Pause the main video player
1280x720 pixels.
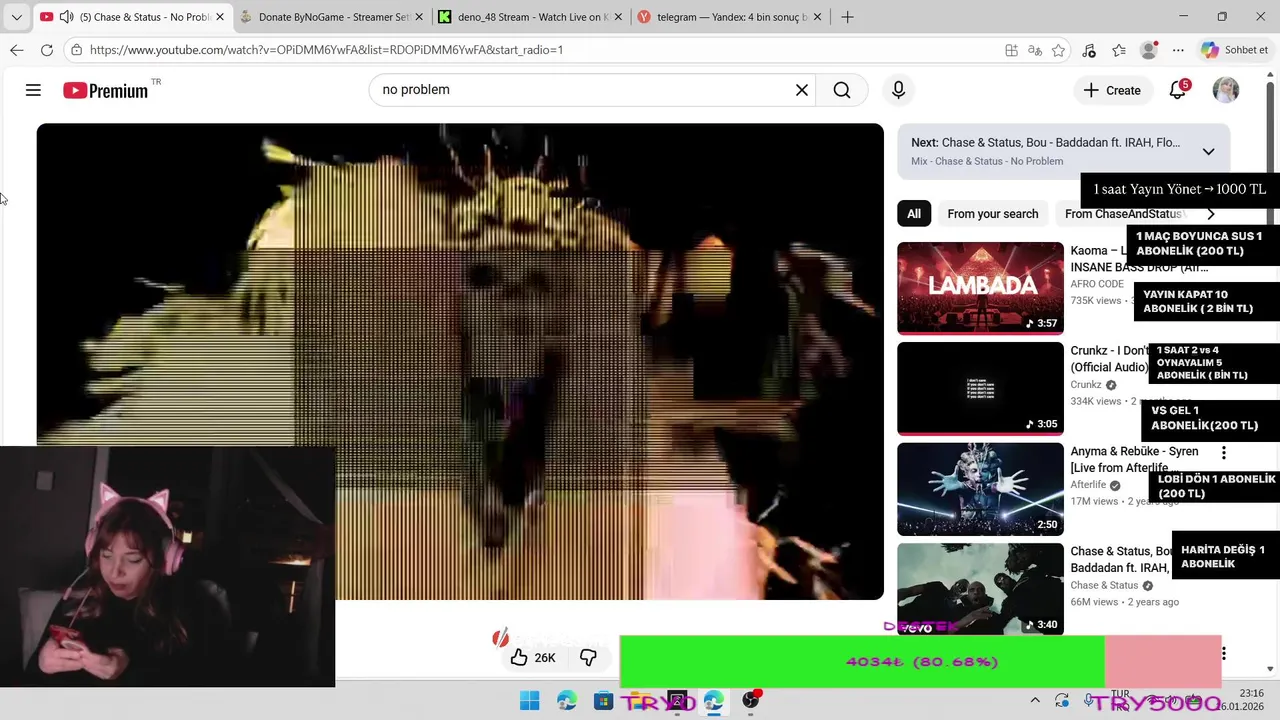click(x=460, y=361)
